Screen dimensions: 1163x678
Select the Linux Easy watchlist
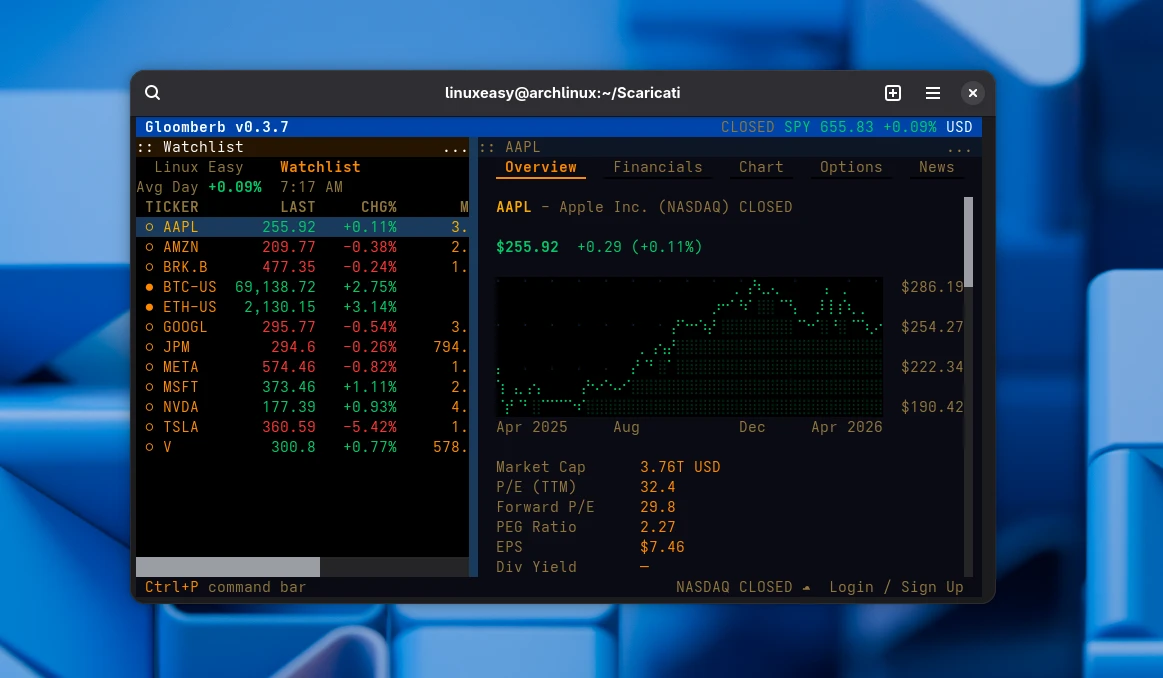[198, 167]
